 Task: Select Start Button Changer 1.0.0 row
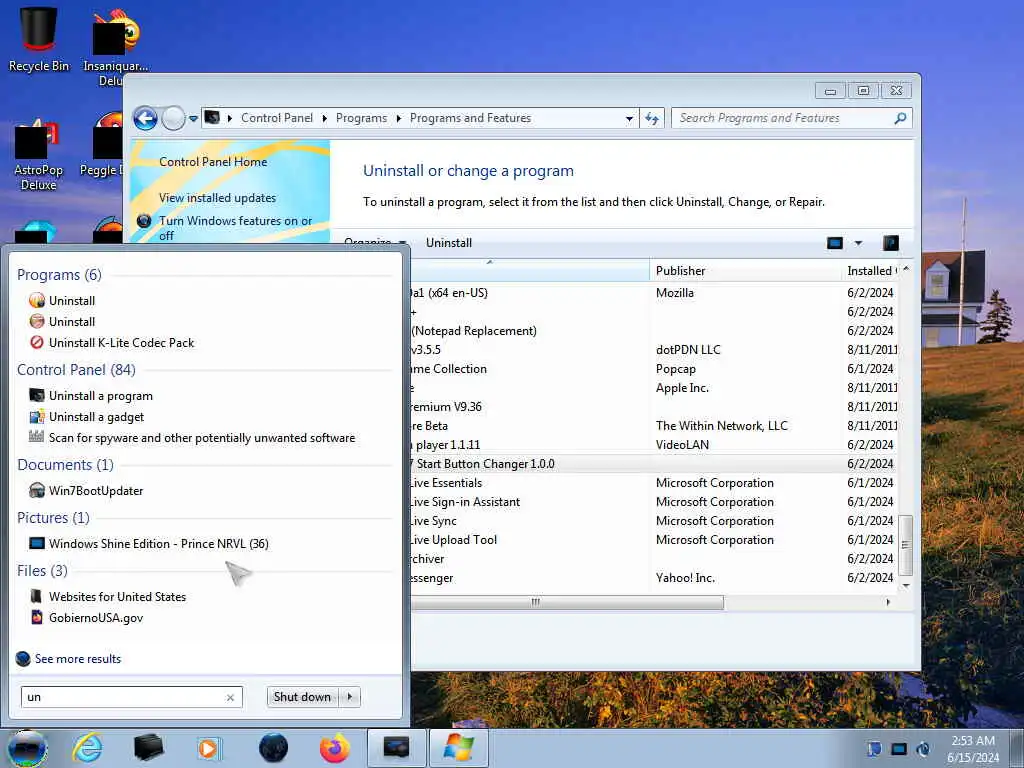[x=654, y=464]
